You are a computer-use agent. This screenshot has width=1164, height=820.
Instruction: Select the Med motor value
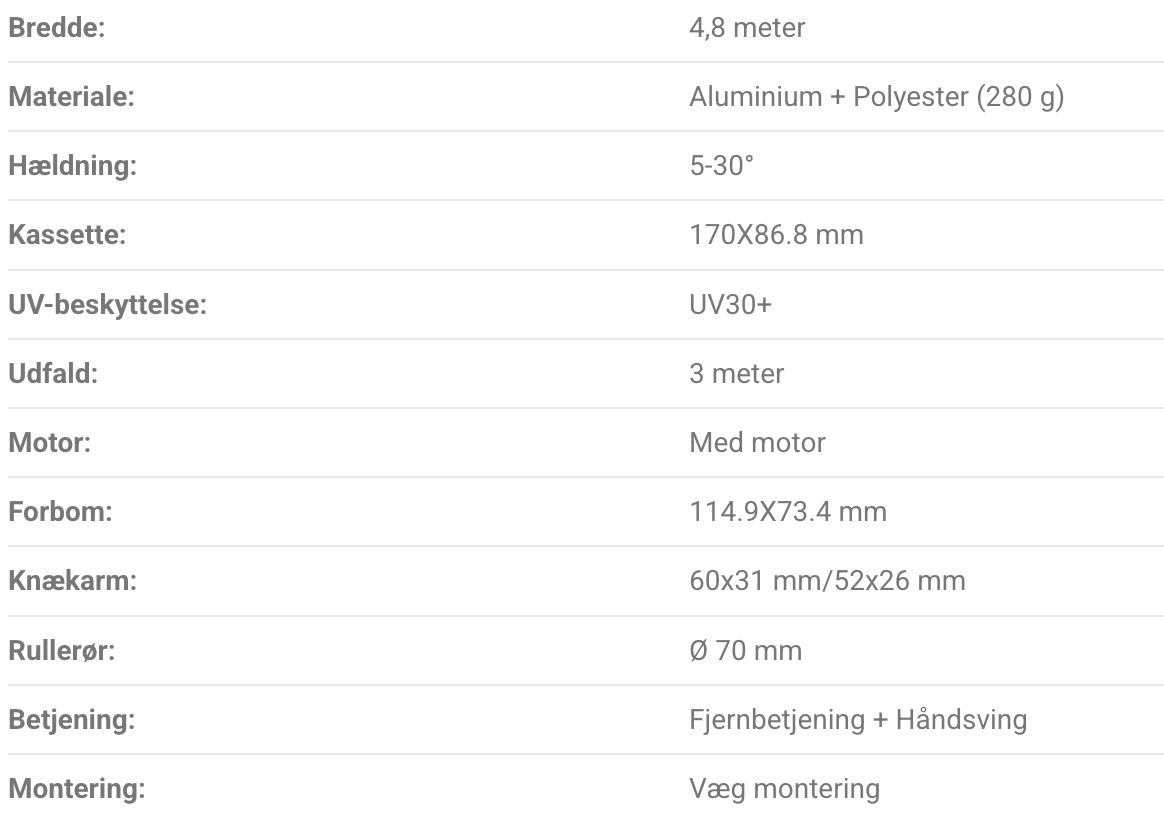(757, 442)
